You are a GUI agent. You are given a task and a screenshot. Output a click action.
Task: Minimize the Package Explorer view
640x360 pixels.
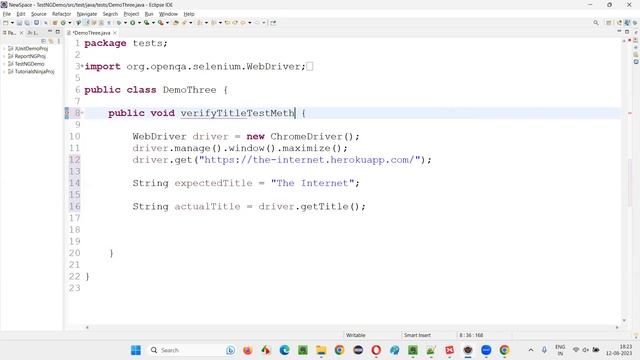50,31
